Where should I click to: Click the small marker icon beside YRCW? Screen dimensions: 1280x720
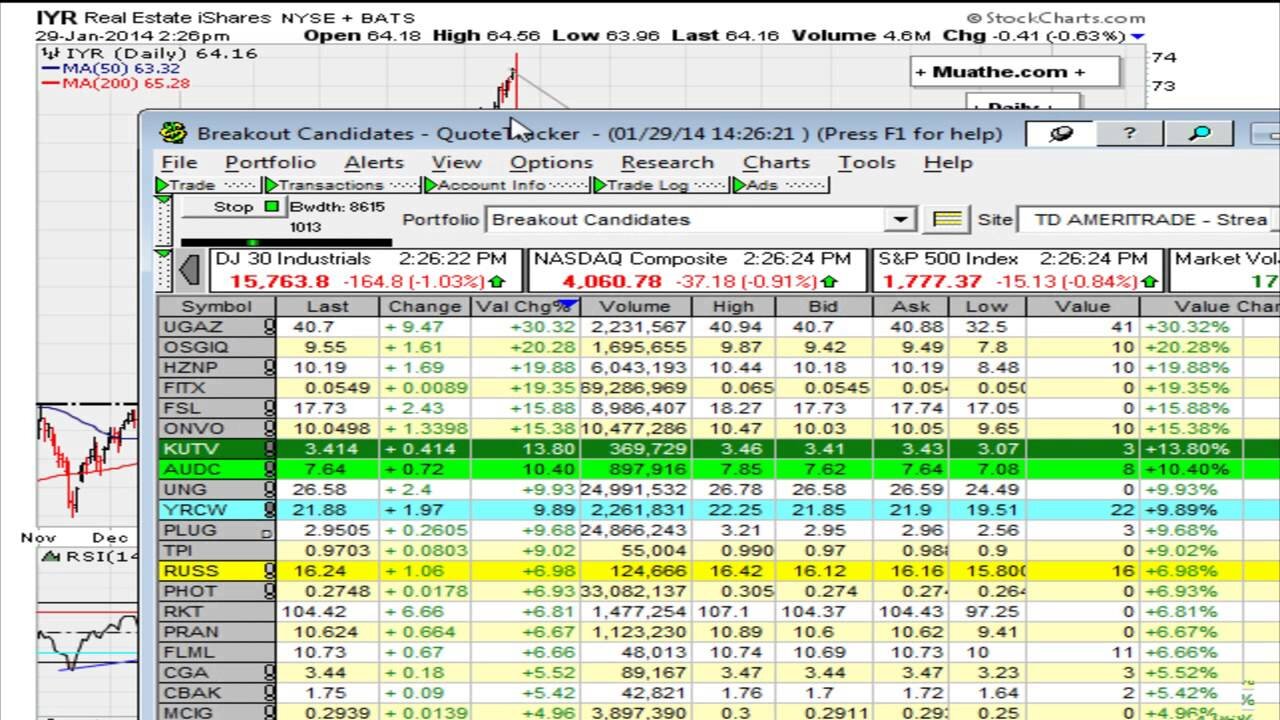point(269,510)
